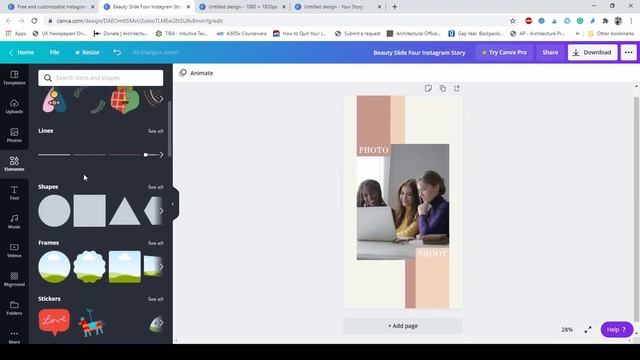The width and height of the screenshot is (640, 360).
Task: Click the Undo arrow icon
Action: (x=117, y=52)
